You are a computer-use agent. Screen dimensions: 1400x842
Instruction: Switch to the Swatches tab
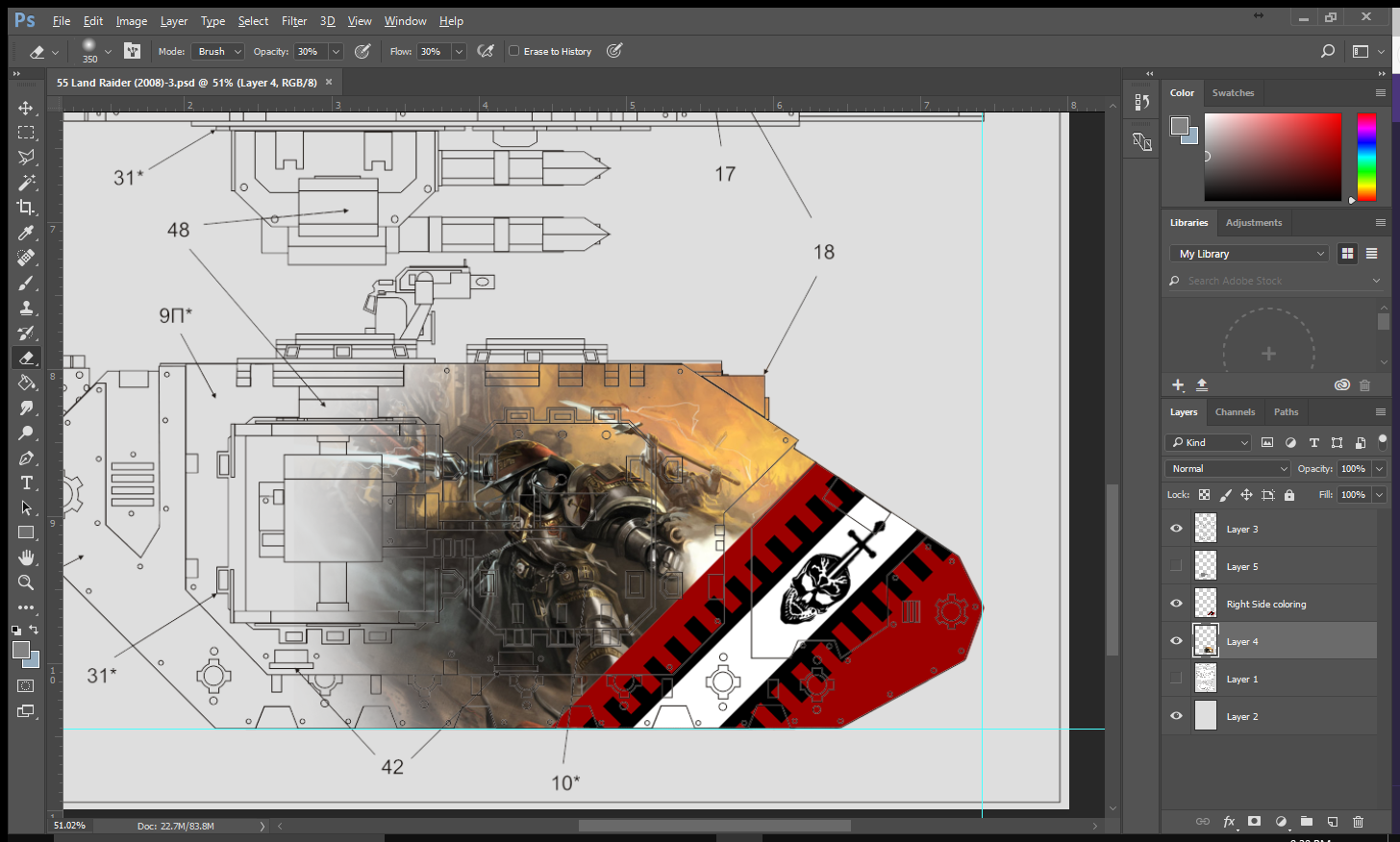click(1233, 93)
